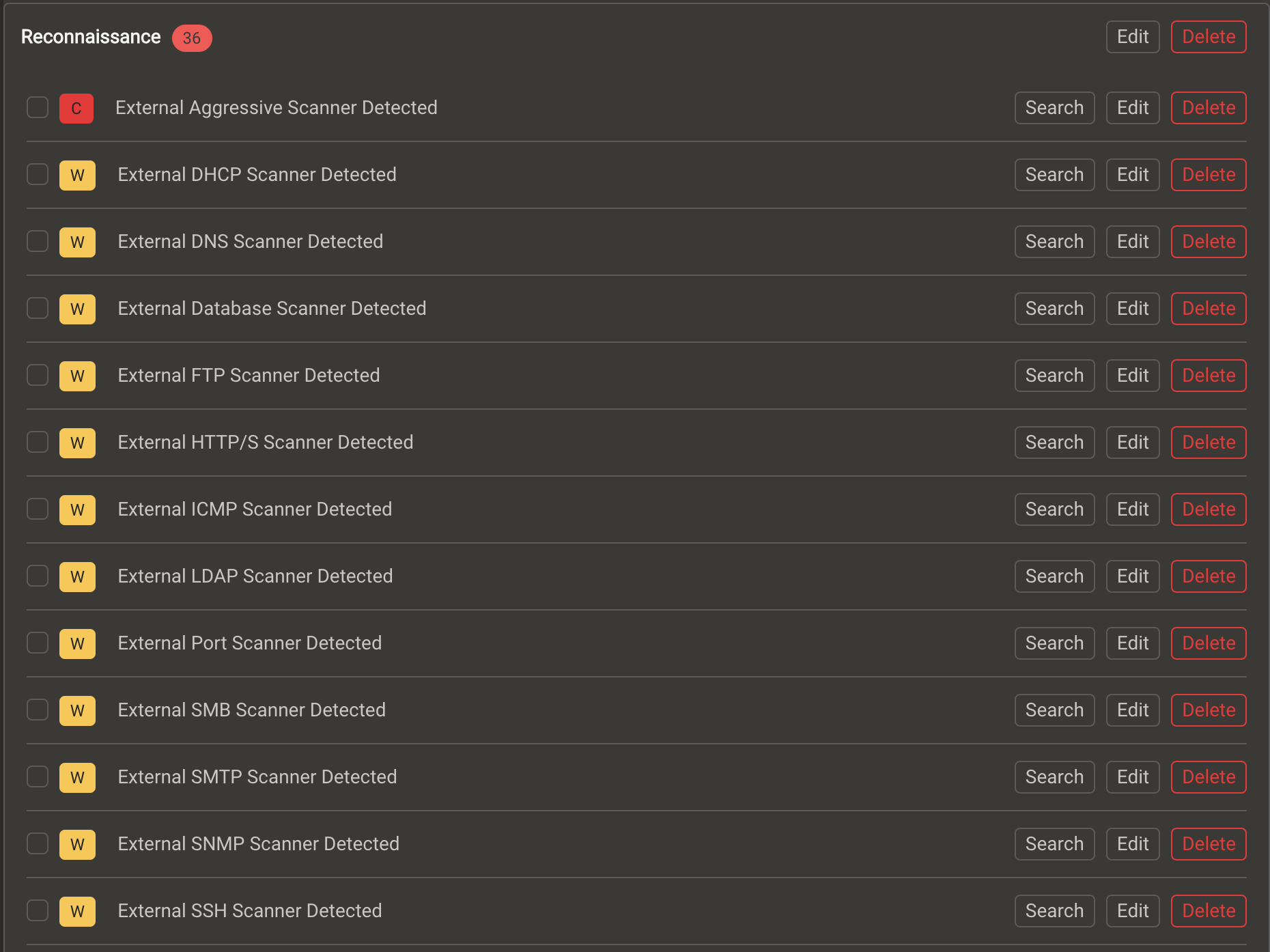The height and width of the screenshot is (952, 1270).
Task: Search for External Aggressive Scanner Detected
Action: coord(1054,108)
